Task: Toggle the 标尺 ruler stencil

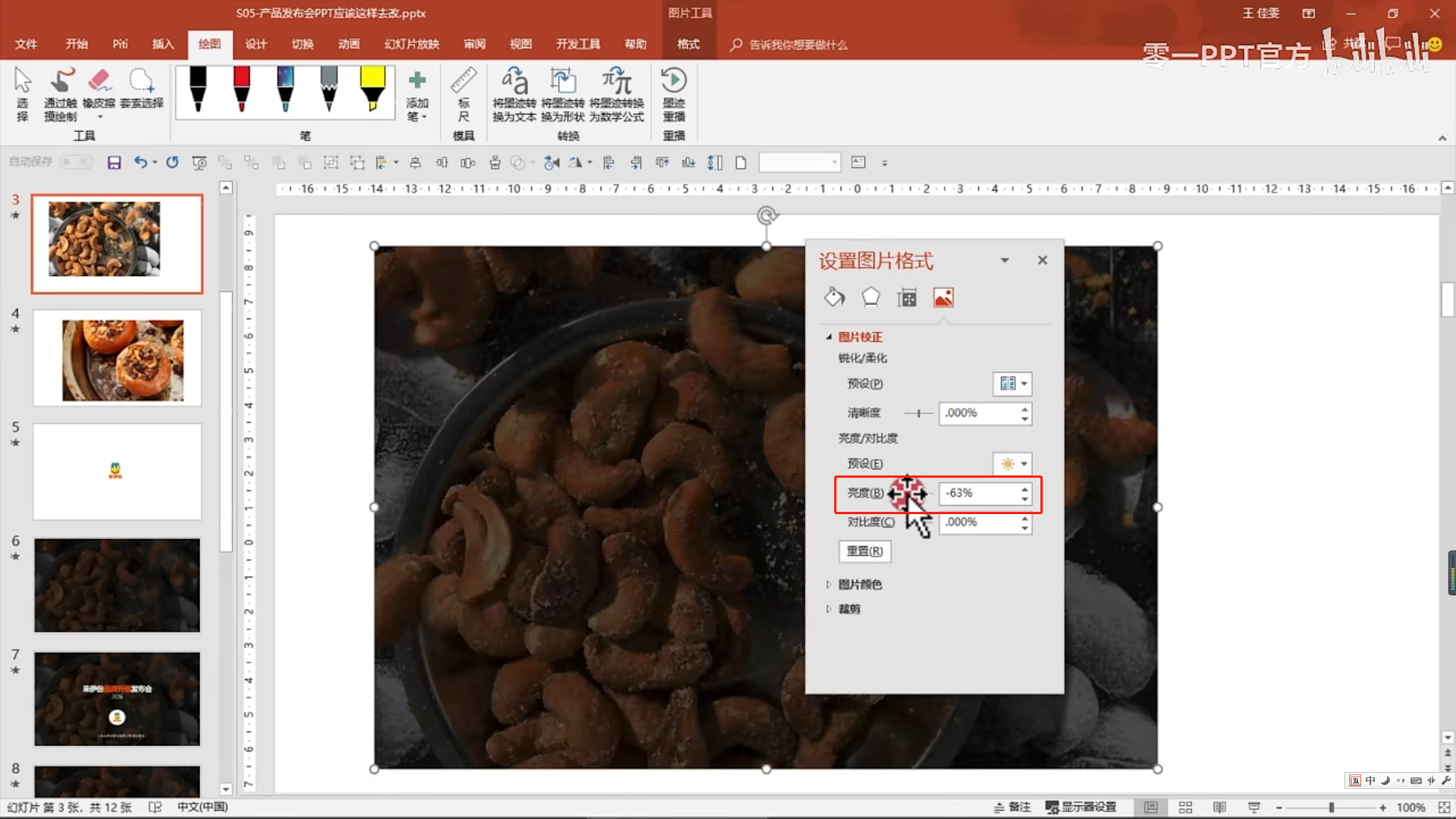Action: pyautogui.click(x=463, y=96)
